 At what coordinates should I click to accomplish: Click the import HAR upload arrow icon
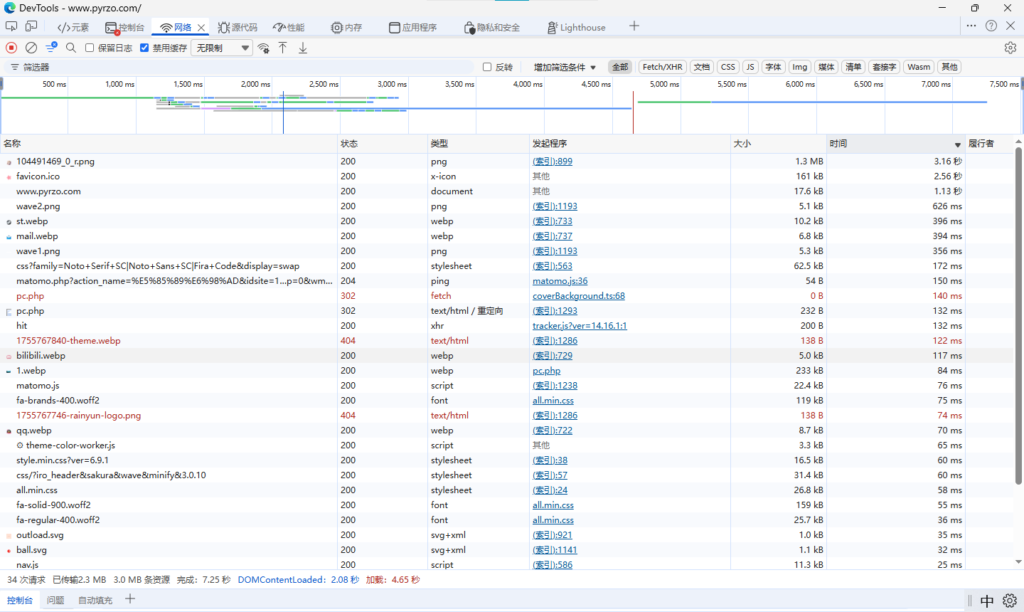pos(283,47)
